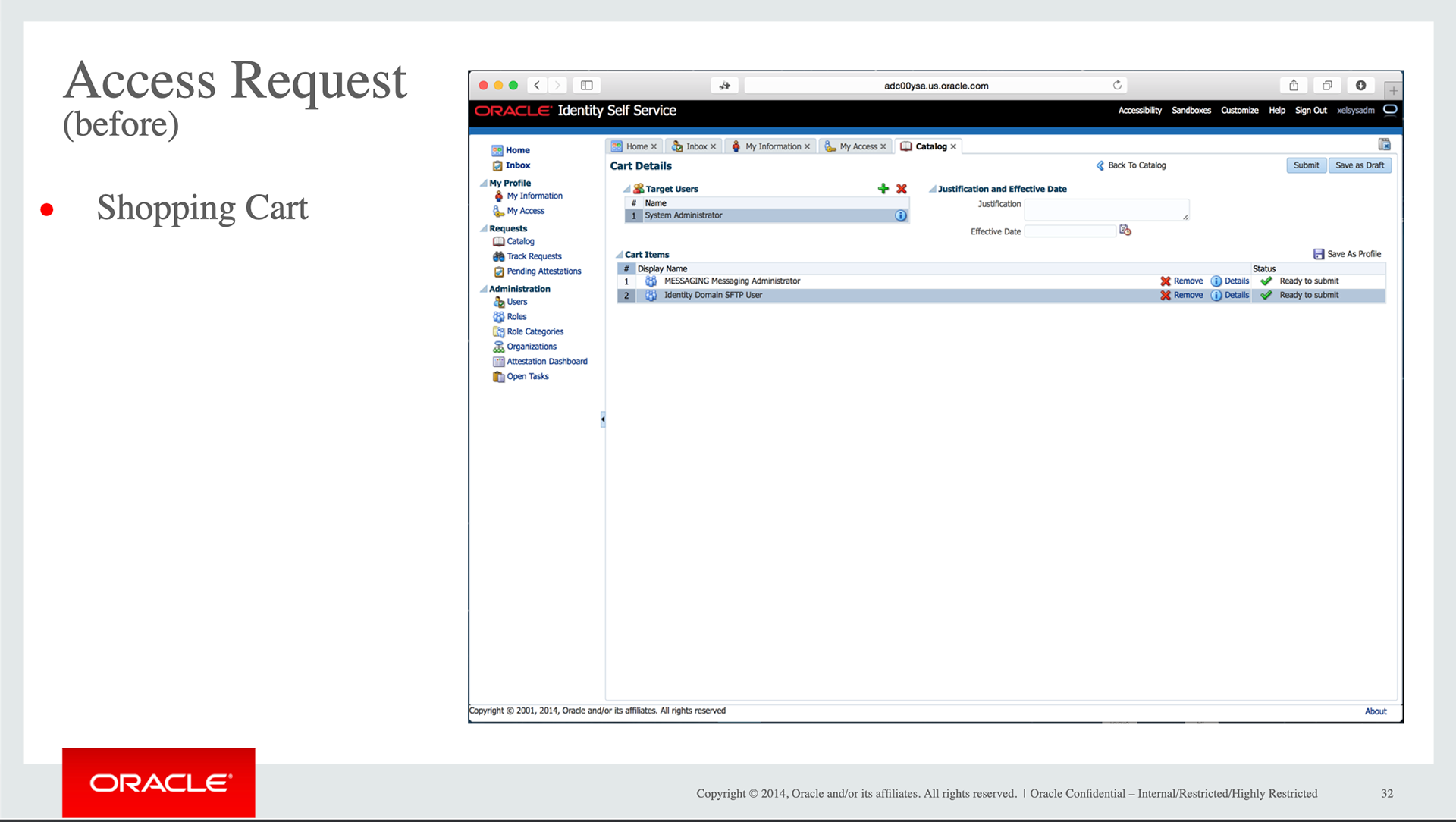This screenshot has width=1456, height=822.
Task: Open the show-all-tabs icon in browser toolbar
Action: point(1327,86)
